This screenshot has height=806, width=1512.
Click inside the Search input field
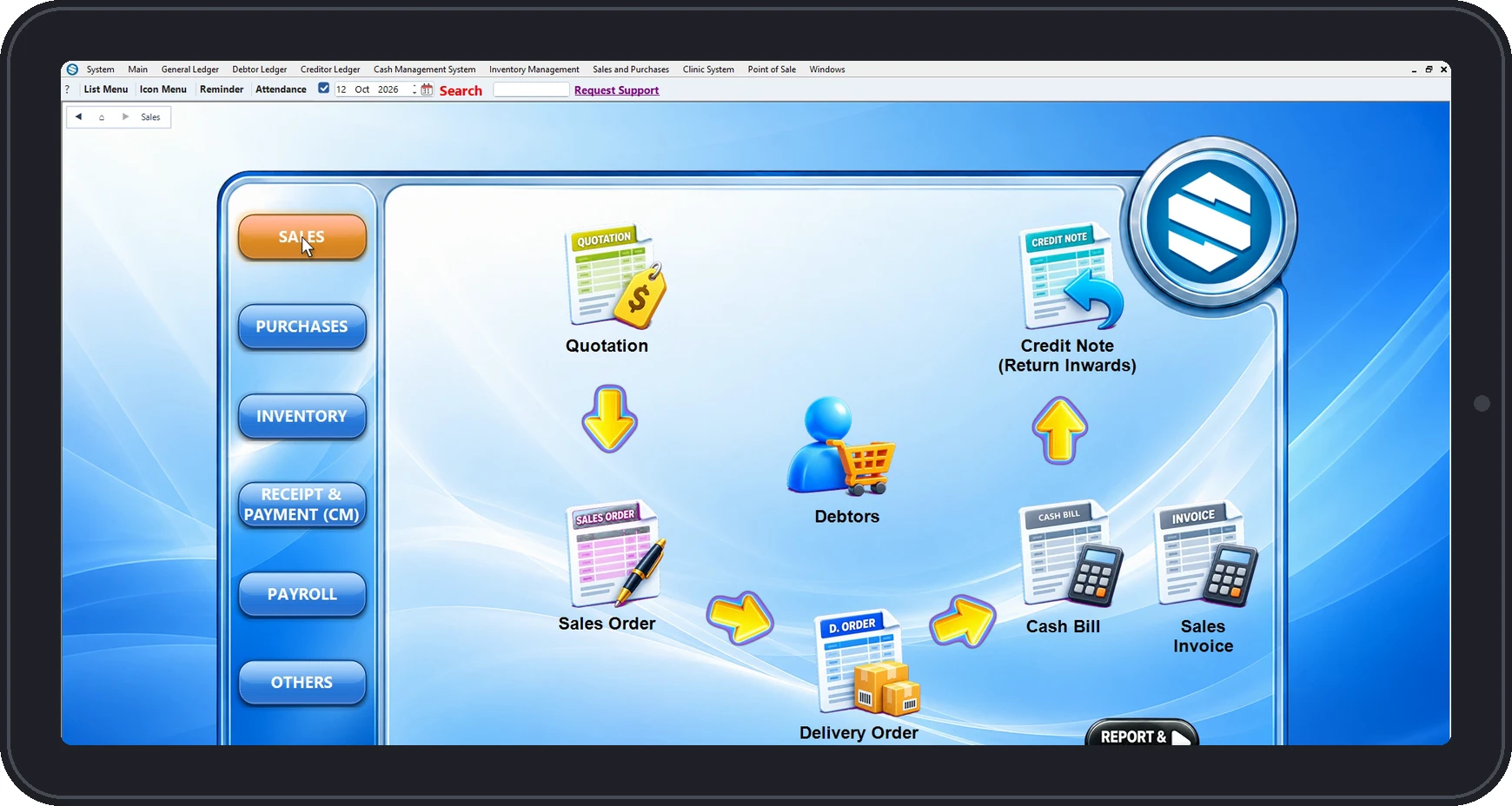pos(531,89)
